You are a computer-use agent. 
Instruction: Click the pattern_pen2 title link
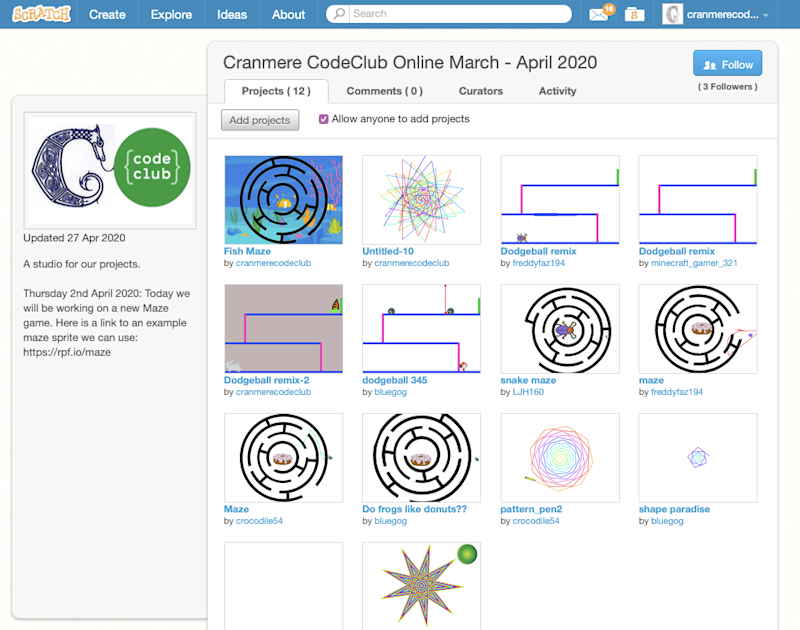pos(531,509)
